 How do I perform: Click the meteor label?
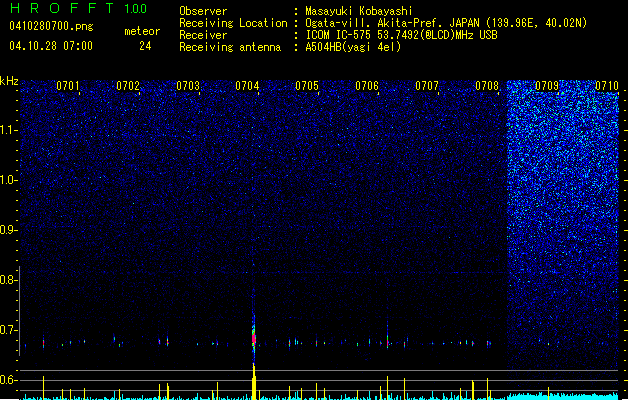pos(142,31)
